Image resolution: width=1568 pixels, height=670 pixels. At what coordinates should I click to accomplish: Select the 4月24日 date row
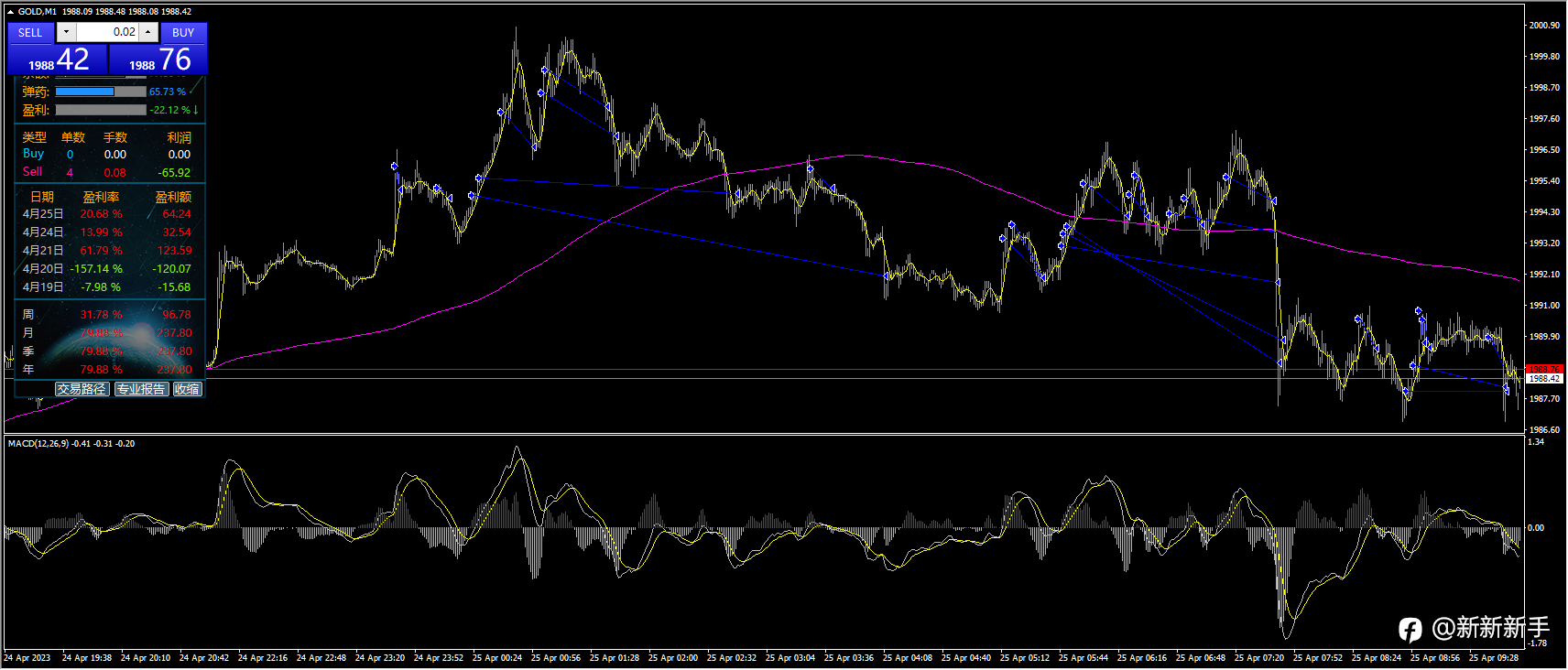point(43,232)
